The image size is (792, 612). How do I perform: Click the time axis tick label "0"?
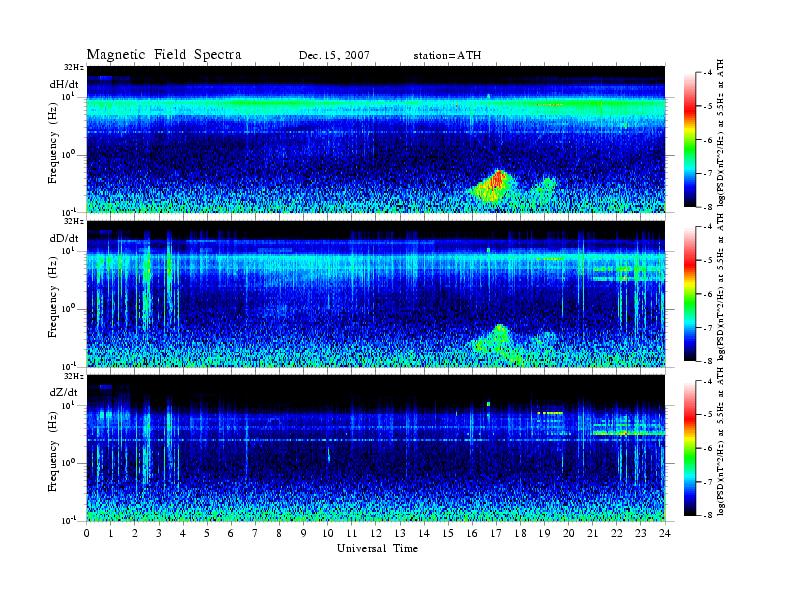87,533
